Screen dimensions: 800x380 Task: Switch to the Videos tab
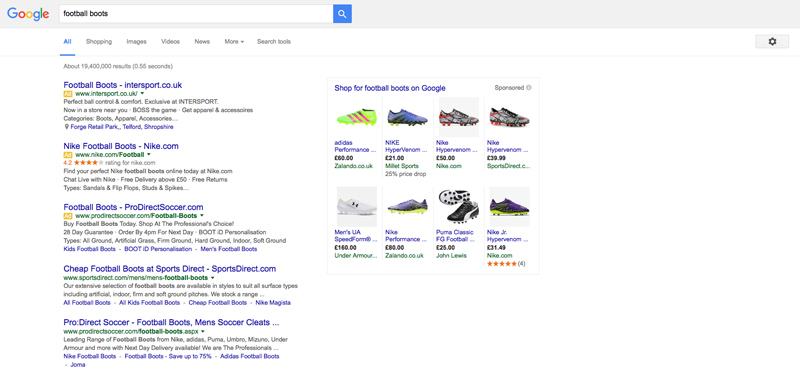pyautogui.click(x=170, y=42)
